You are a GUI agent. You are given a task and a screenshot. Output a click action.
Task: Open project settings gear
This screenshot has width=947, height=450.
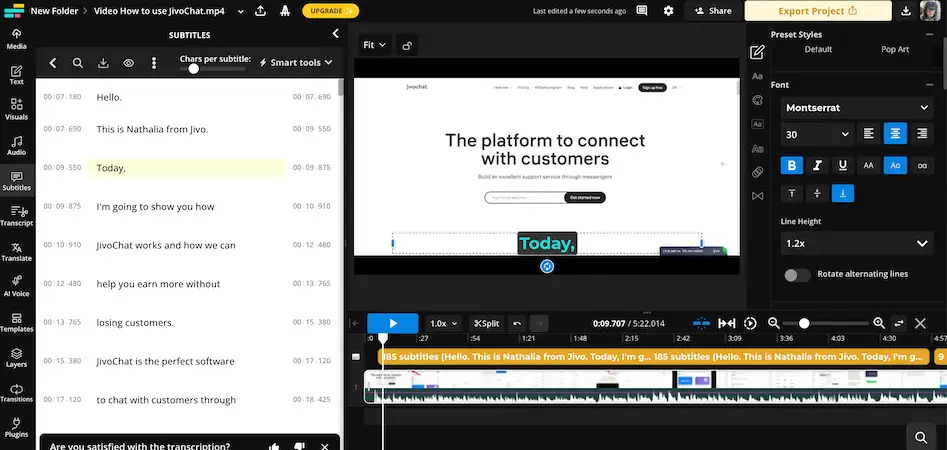pos(669,11)
